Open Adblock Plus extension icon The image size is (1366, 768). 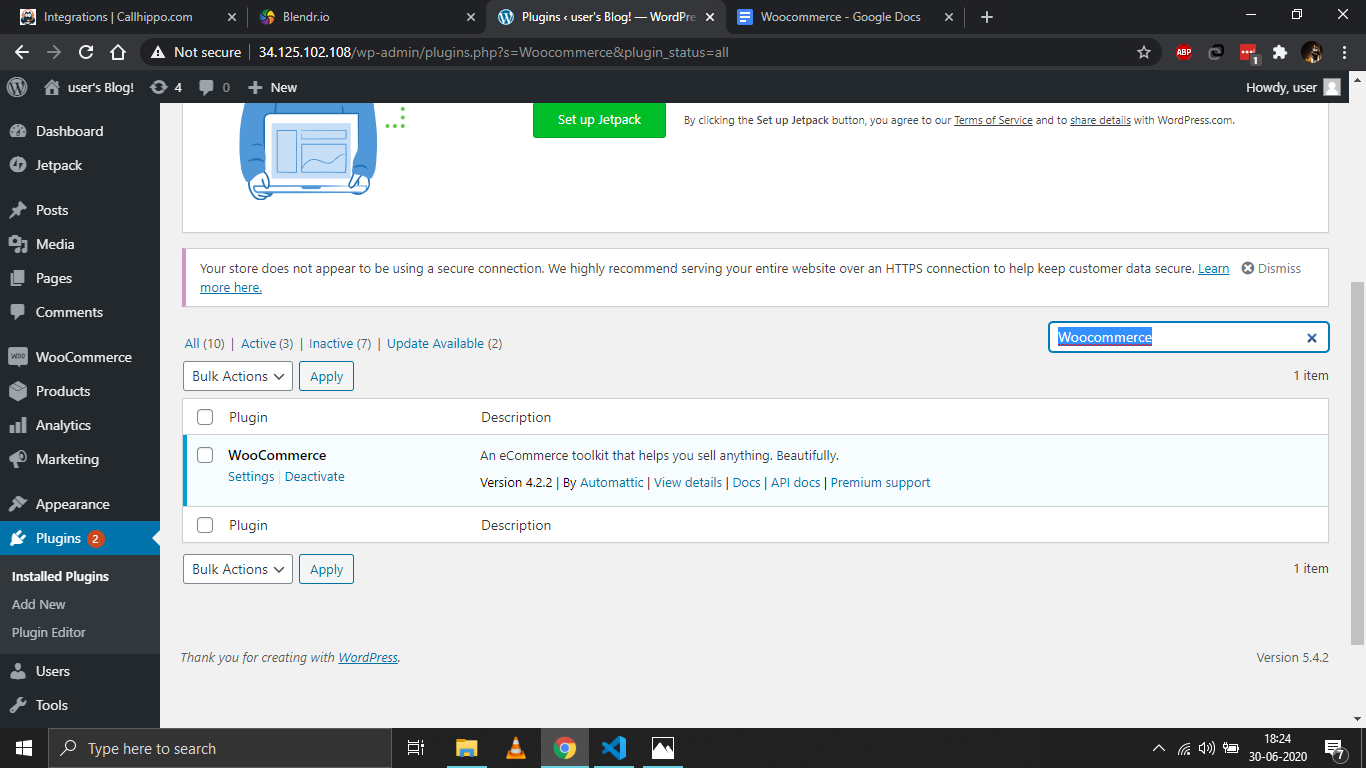(1184, 52)
